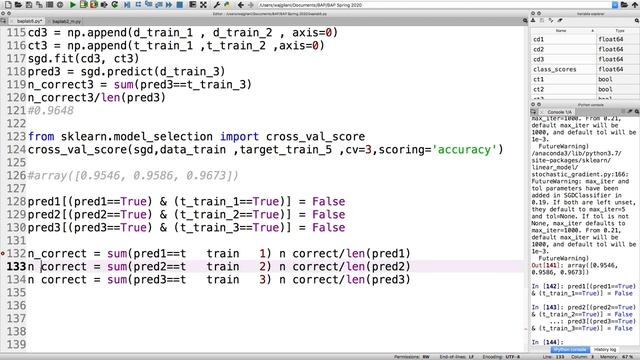Image resolution: width=640 pixels, height=360 pixels.
Task: Switch to the Python console bottom tab
Action: click(570, 349)
